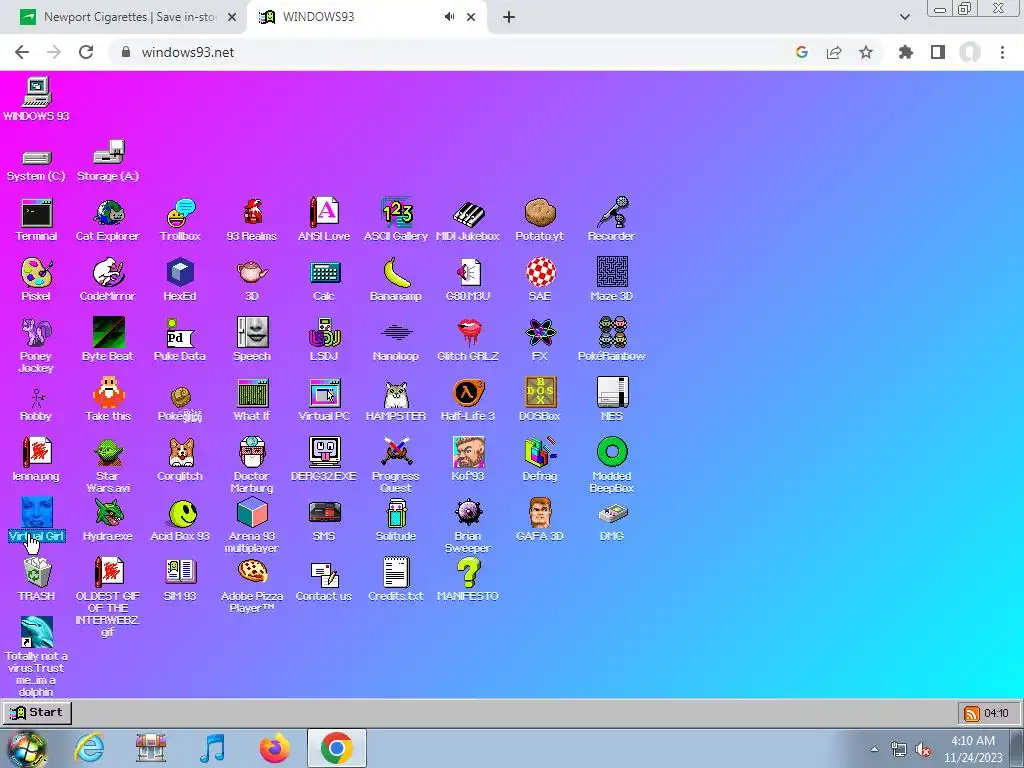Screen dimensions: 1024x768
Task: Open the TRASH recycle bin
Action: click(x=36, y=581)
